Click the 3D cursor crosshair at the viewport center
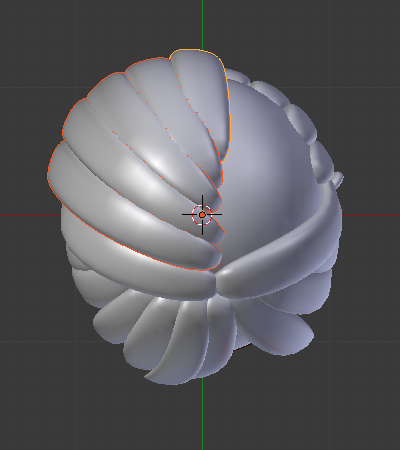The width and height of the screenshot is (400, 450). point(202,215)
